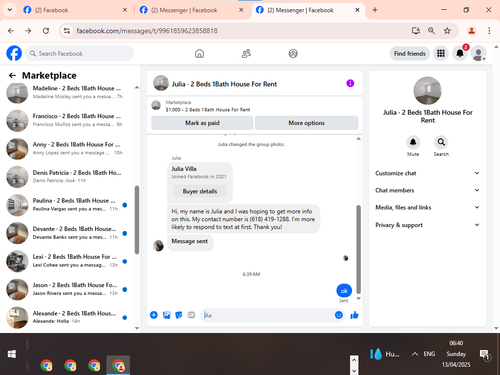The height and width of the screenshot is (375, 500).
Task: Open Chrome profile icon
Action: tap(471, 31)
